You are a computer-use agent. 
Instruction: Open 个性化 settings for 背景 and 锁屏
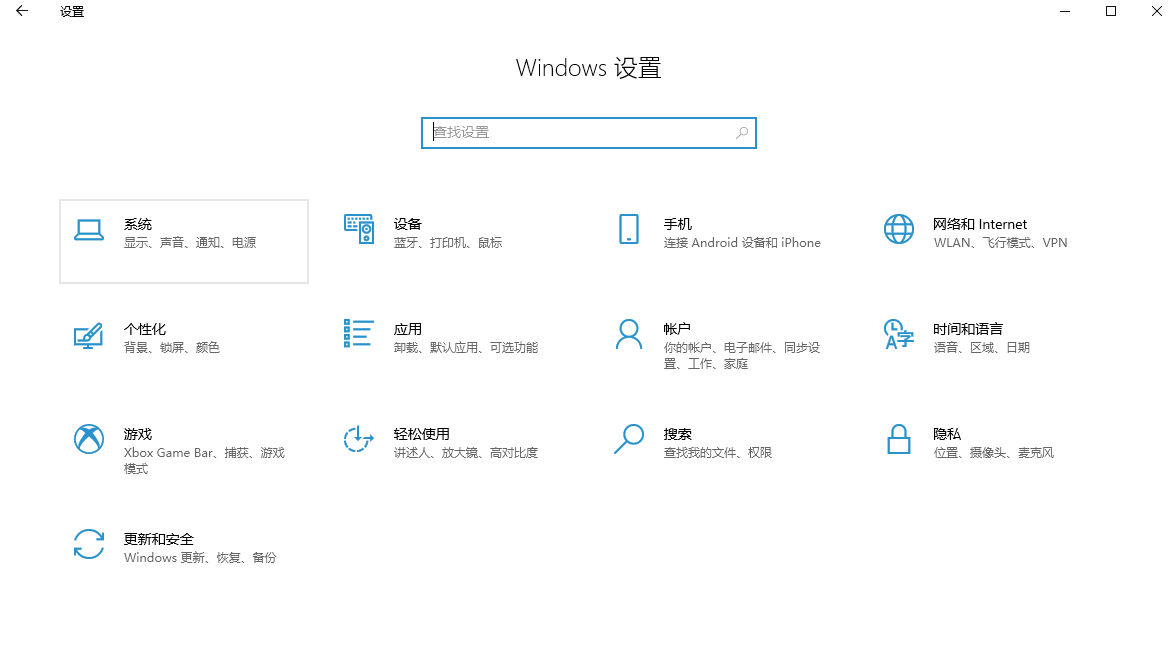click(184, 337)
